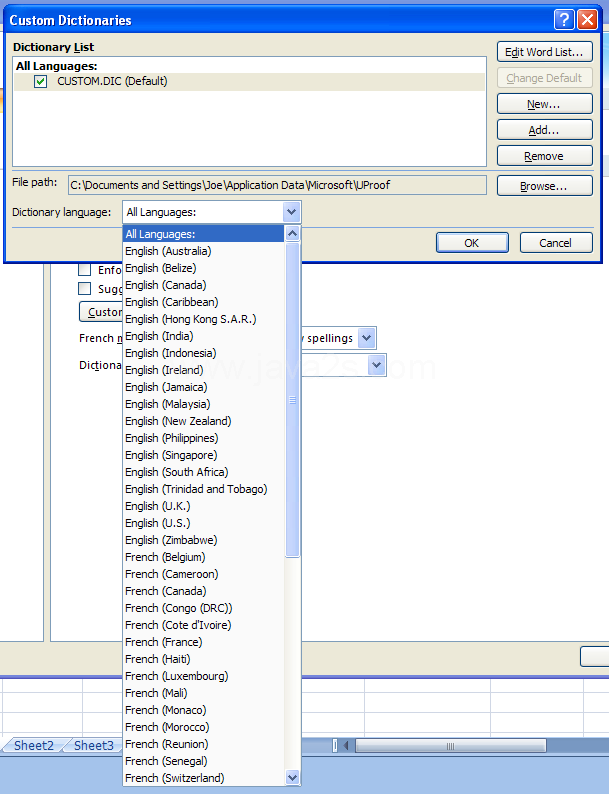Select French (Monaco)
This screenshot has width=609, height=794.
coord(204,710)
